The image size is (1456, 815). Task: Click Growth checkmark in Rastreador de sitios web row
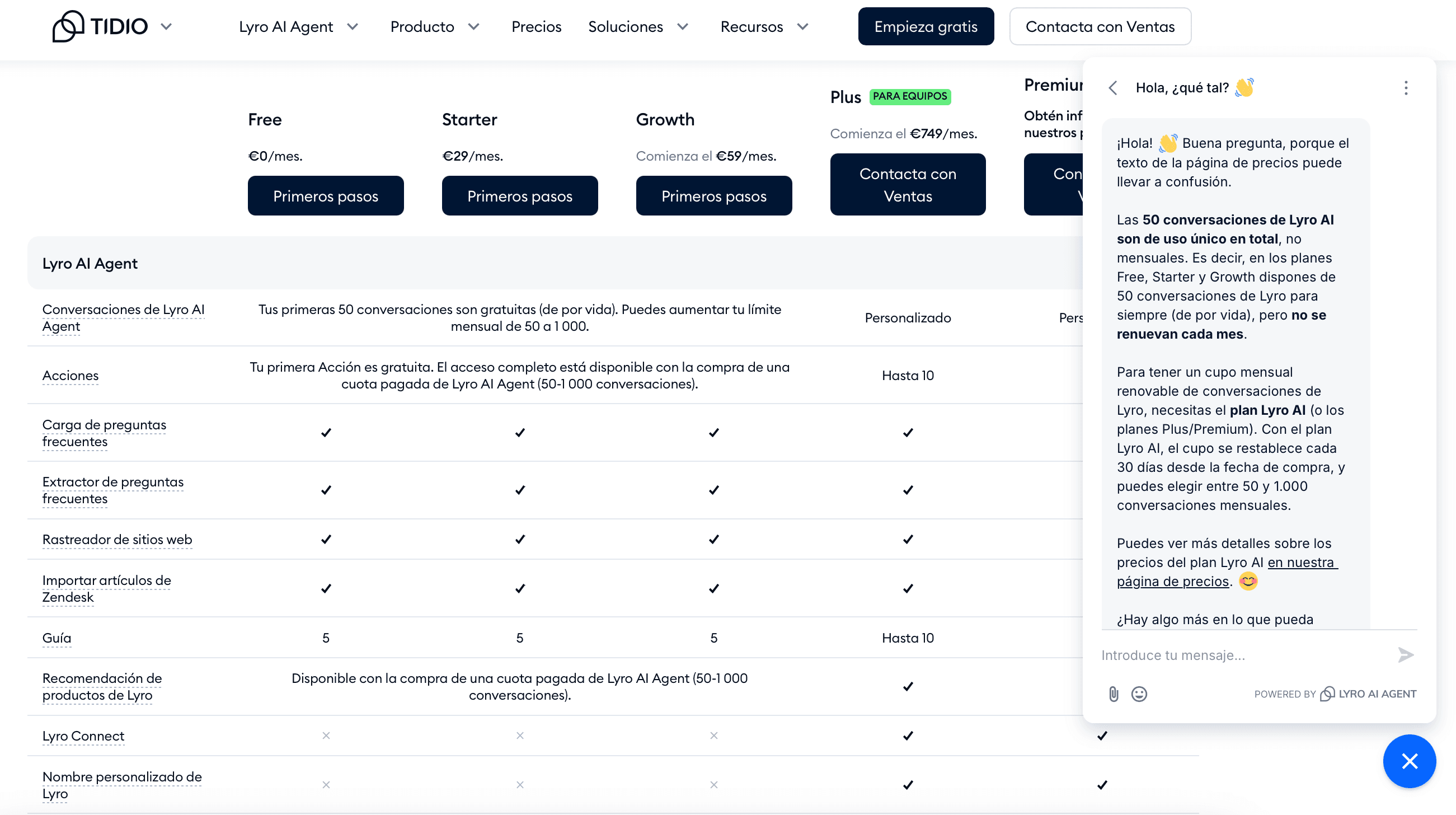pyautogui.click(x=714, y=539)
